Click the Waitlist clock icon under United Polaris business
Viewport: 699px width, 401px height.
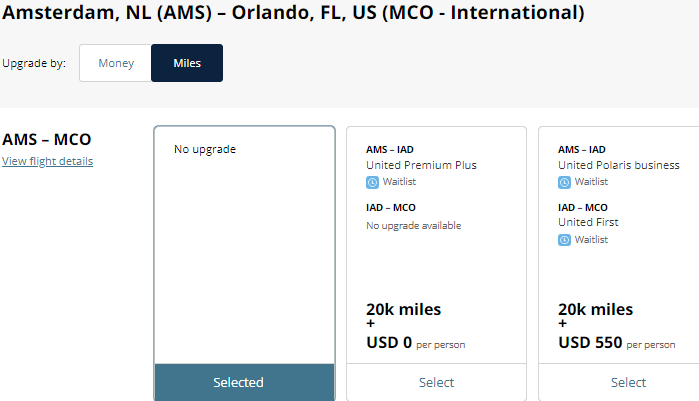565,182
